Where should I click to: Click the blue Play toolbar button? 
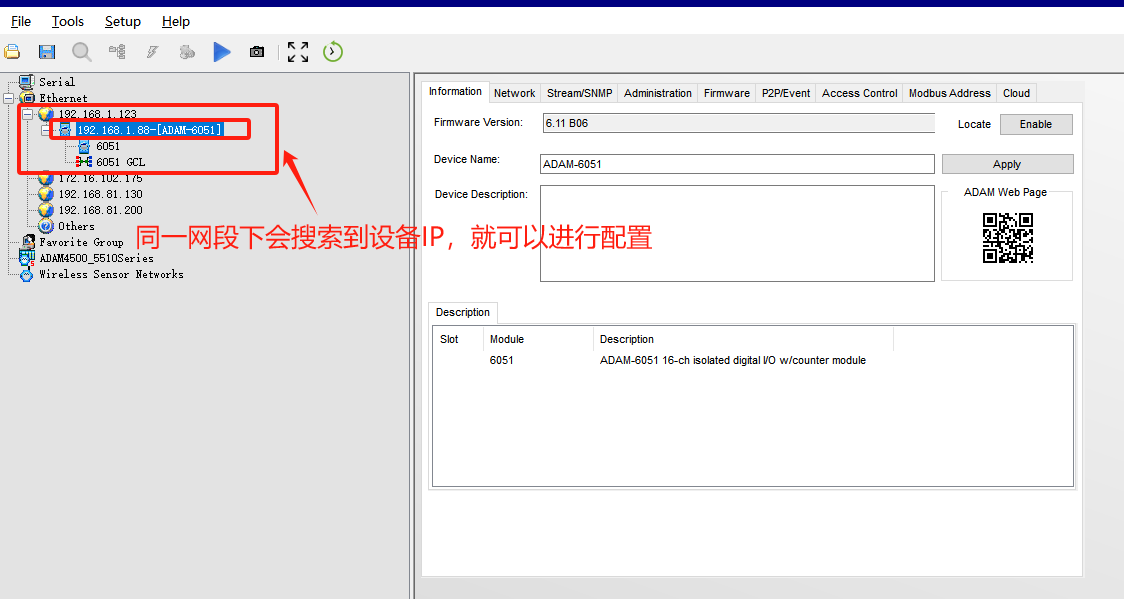click(x=222, y=52)
